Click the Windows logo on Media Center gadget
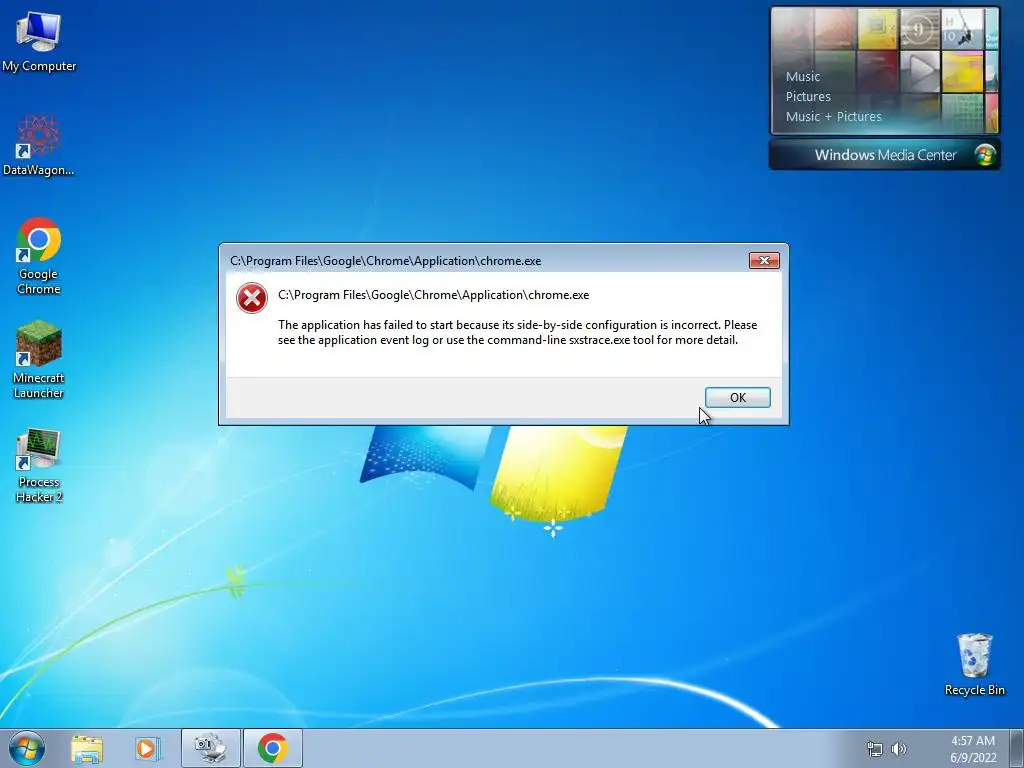 click(984, 155)
